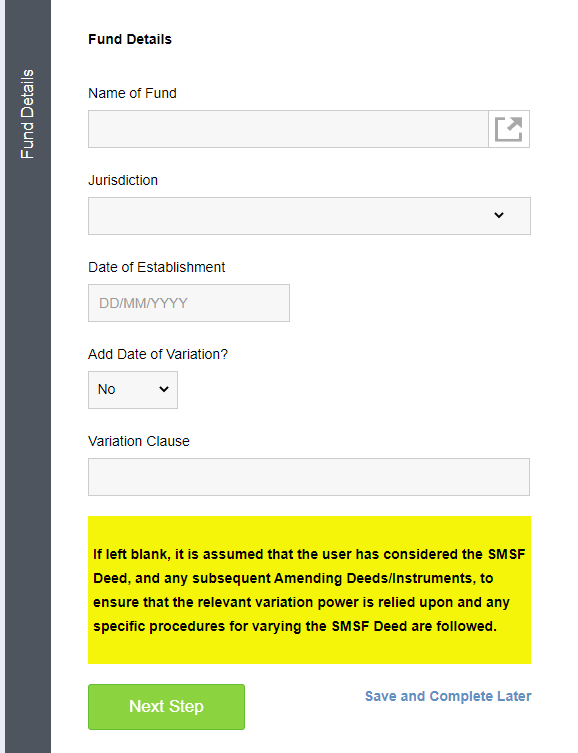Screen dimensions: 578x753
Task: Click the Jurisdiction label
Action: (x=123, y=180)
